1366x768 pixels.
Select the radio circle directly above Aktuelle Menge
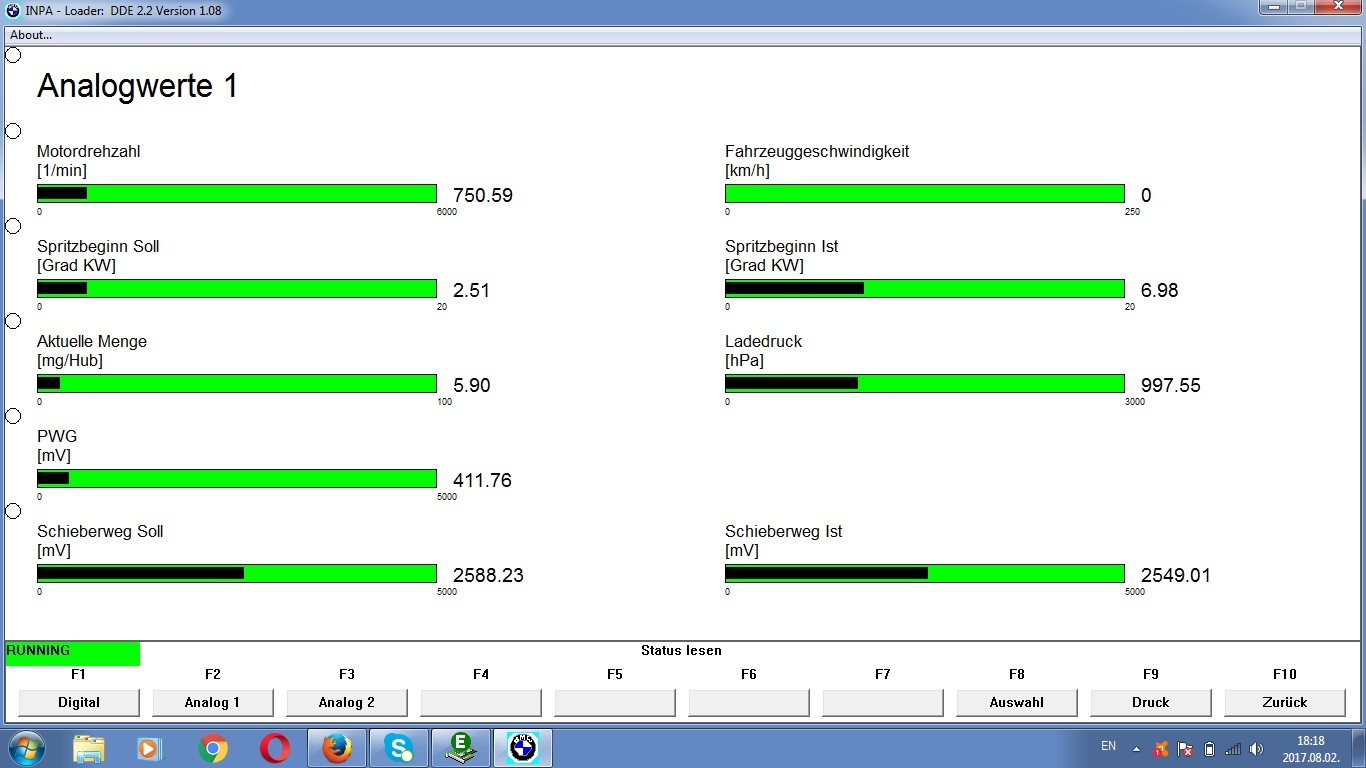click(13, 321)
